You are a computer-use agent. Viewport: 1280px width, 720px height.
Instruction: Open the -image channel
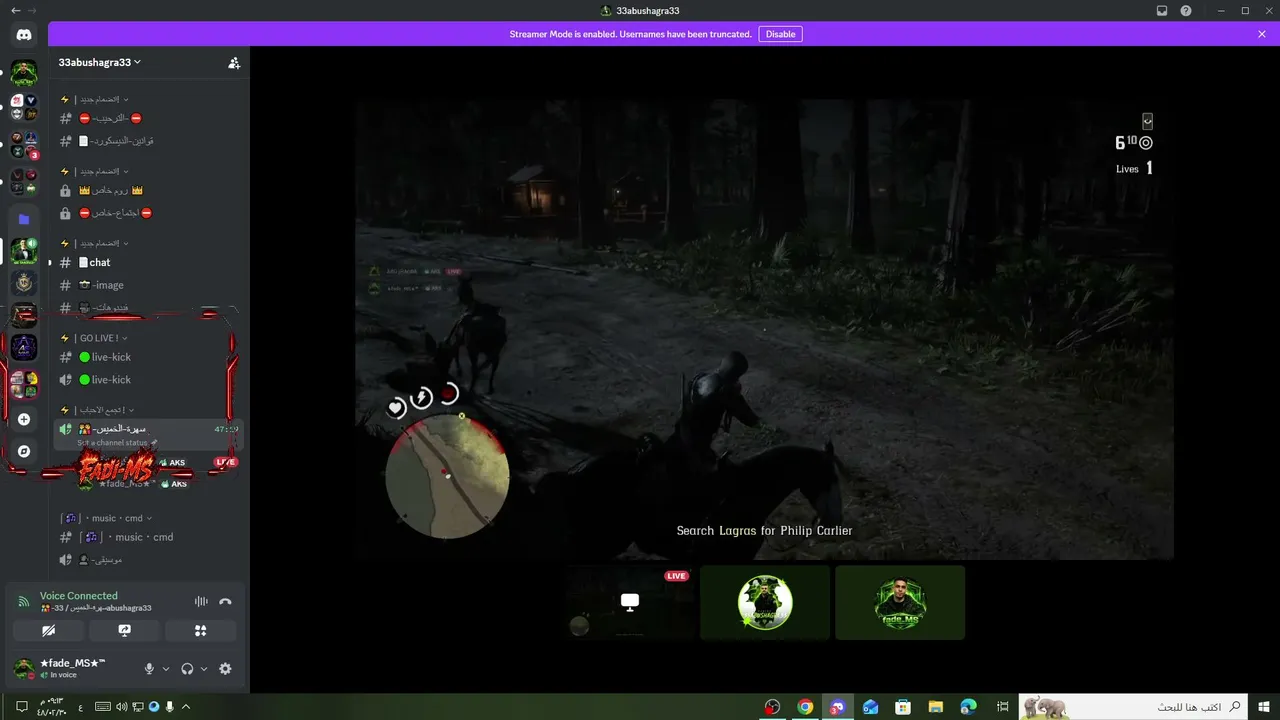tap(148, 285)
